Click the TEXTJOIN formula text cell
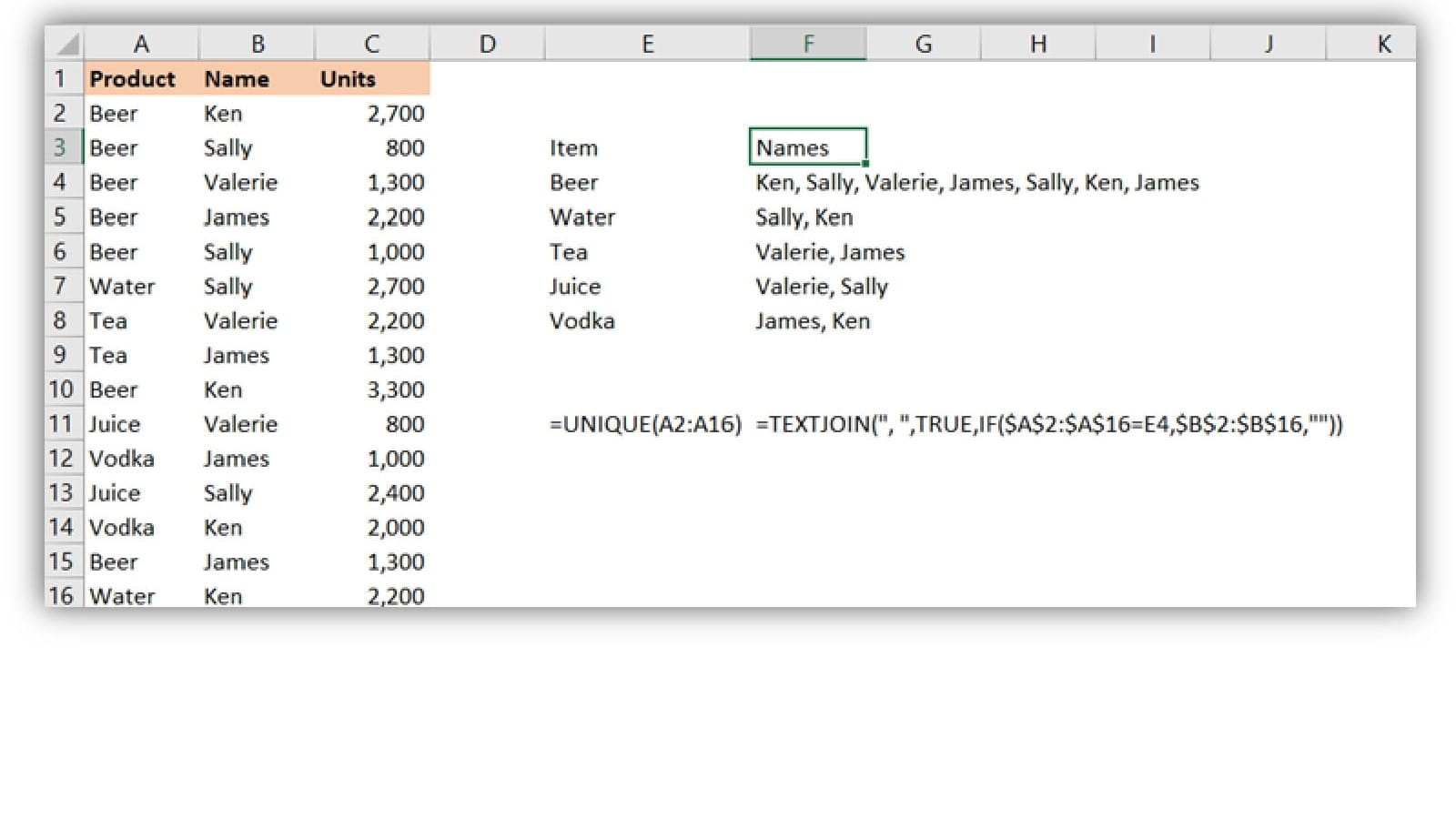Viewport: 1456px width, 819px height. click(1048, 424)
